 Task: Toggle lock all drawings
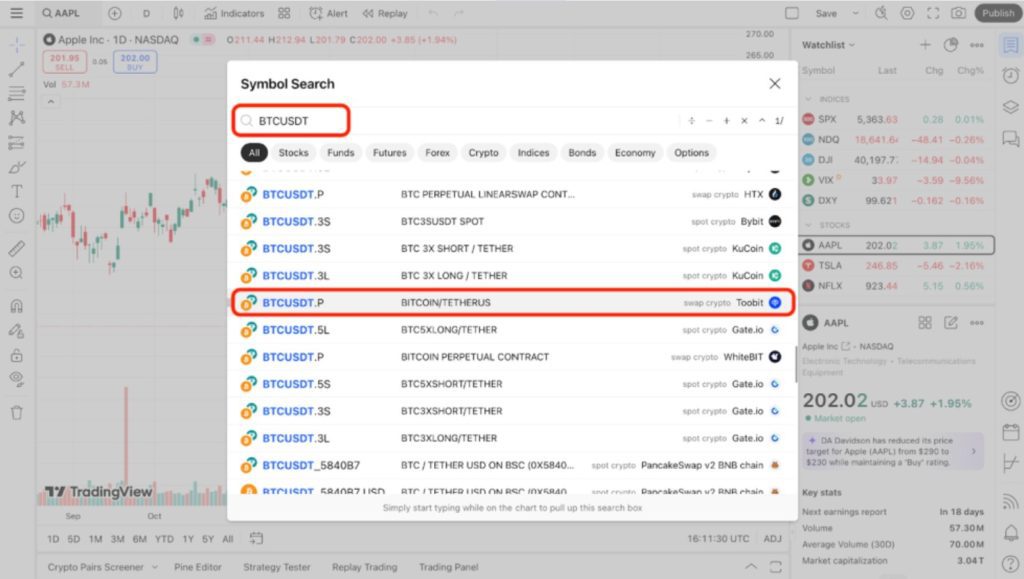click(x=17, y=356)
